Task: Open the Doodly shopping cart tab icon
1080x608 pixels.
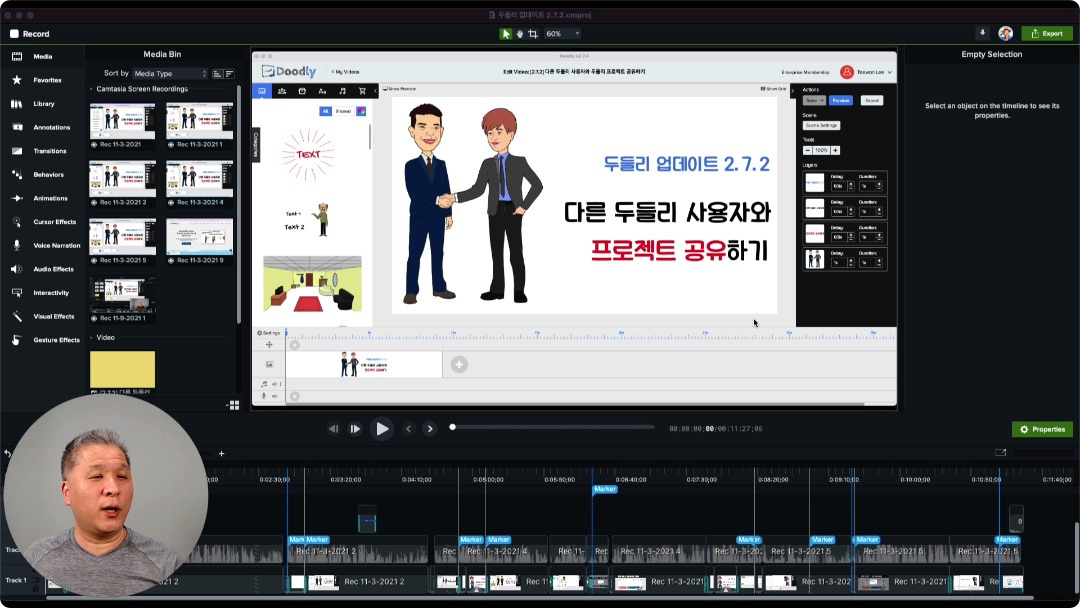Action: click(x=362, y=91)
